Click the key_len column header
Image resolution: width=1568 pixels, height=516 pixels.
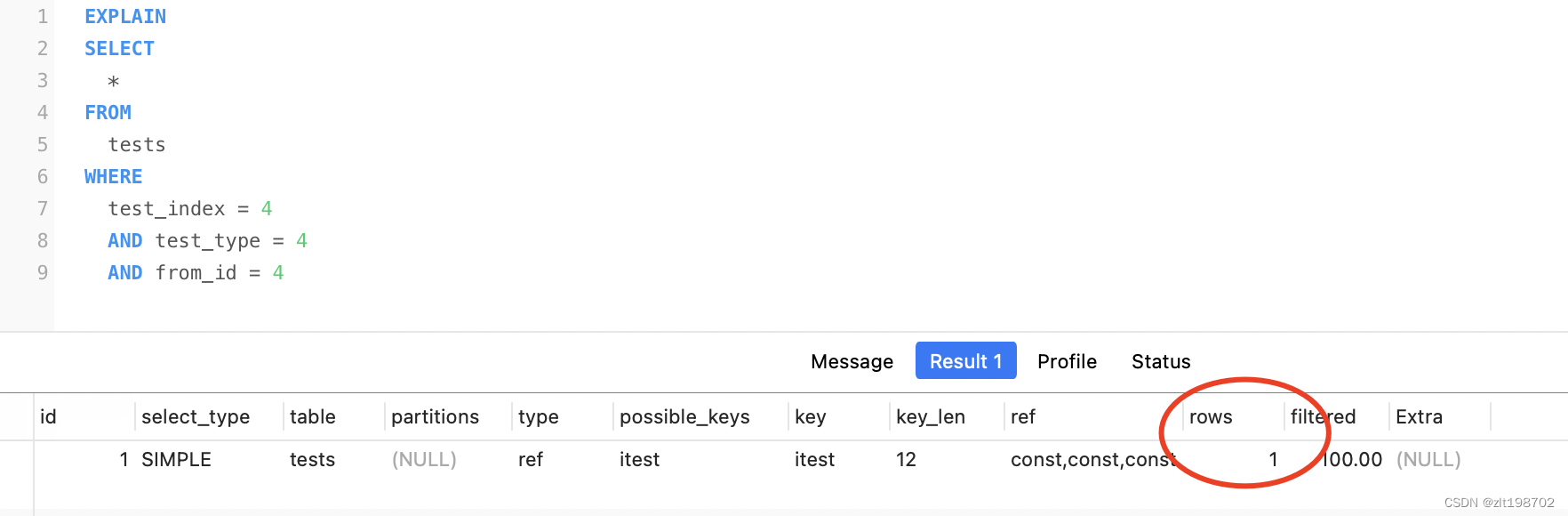[930, 416]
